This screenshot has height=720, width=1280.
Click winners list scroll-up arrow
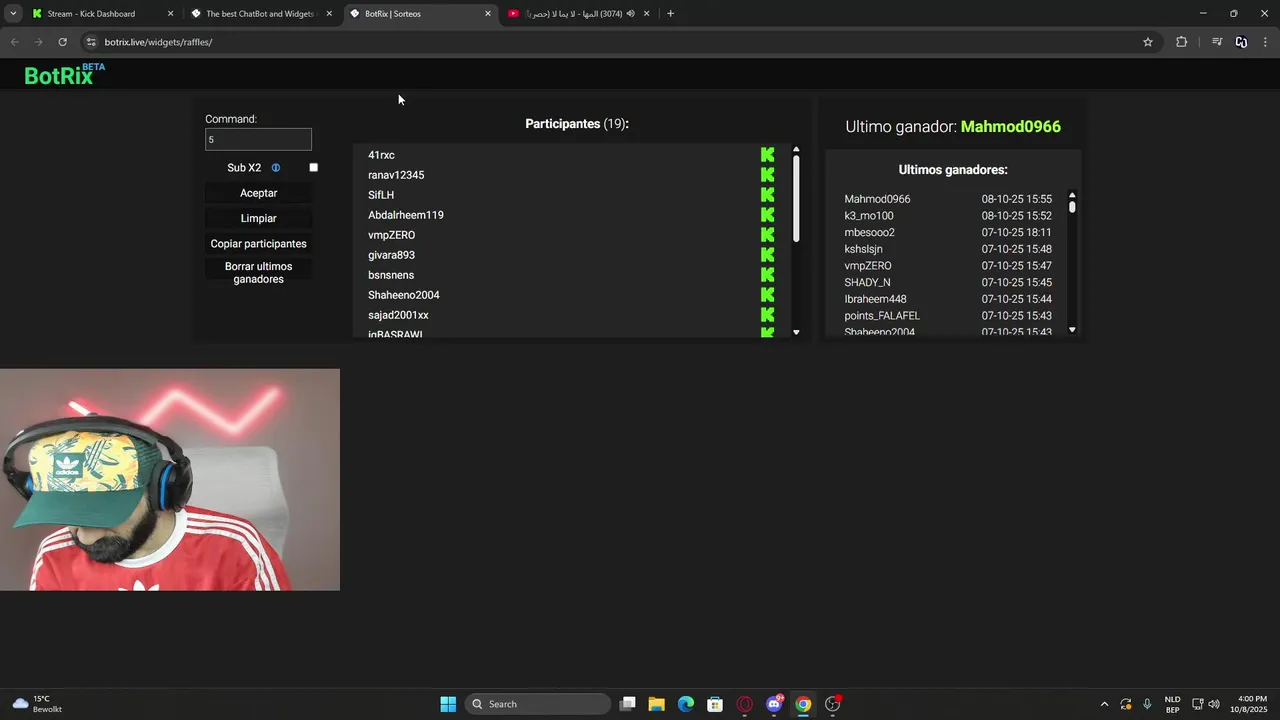click(1072, 195)
